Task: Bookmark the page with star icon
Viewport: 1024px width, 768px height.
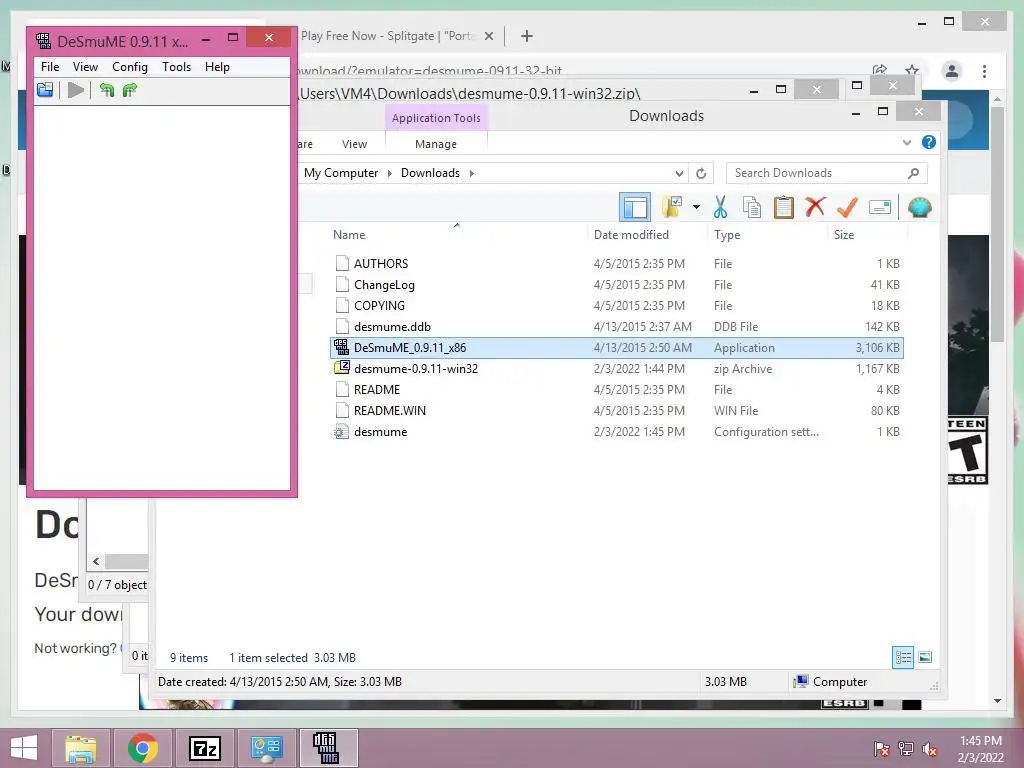Action: (912, 71)
